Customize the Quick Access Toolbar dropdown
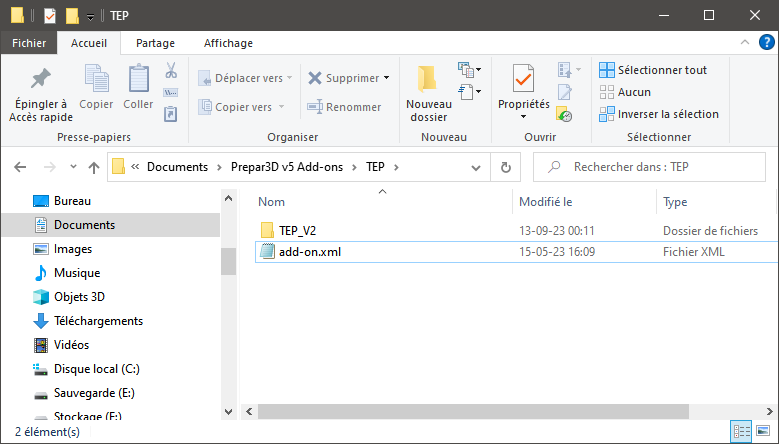Viewport: 779px width, 444px height. (x=90, y=17)
